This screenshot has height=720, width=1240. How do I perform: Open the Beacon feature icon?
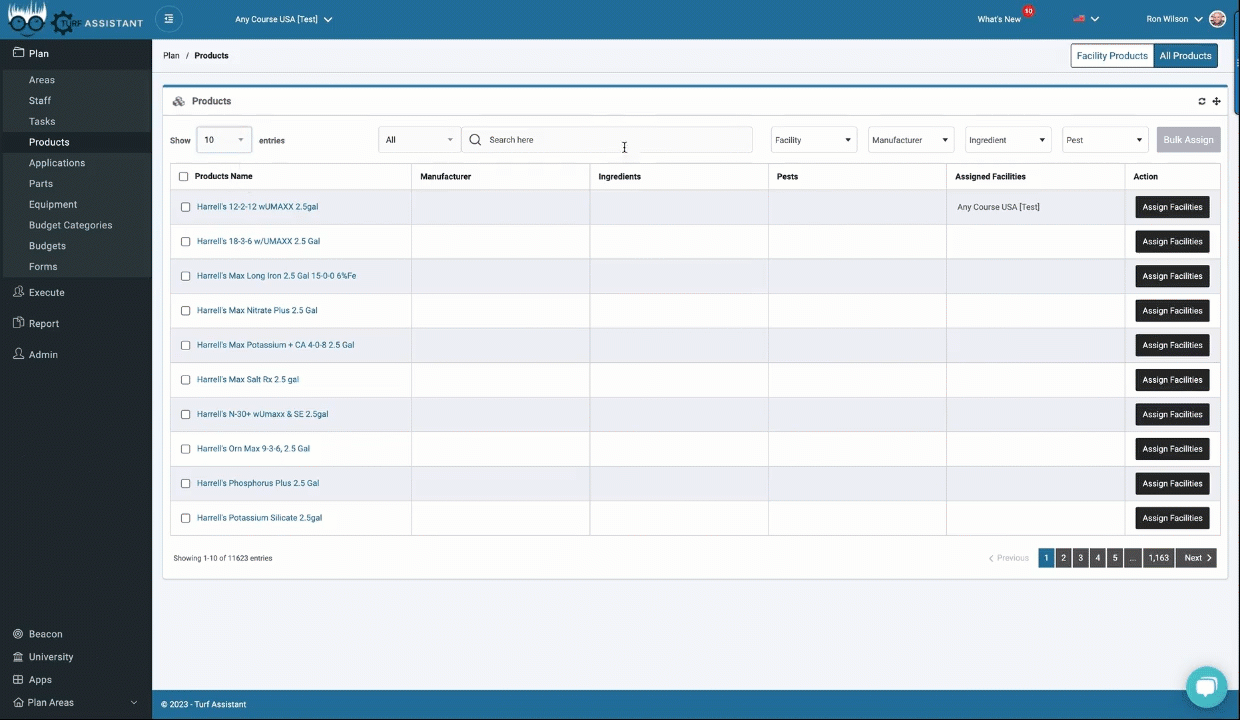[x=18, y=633]
